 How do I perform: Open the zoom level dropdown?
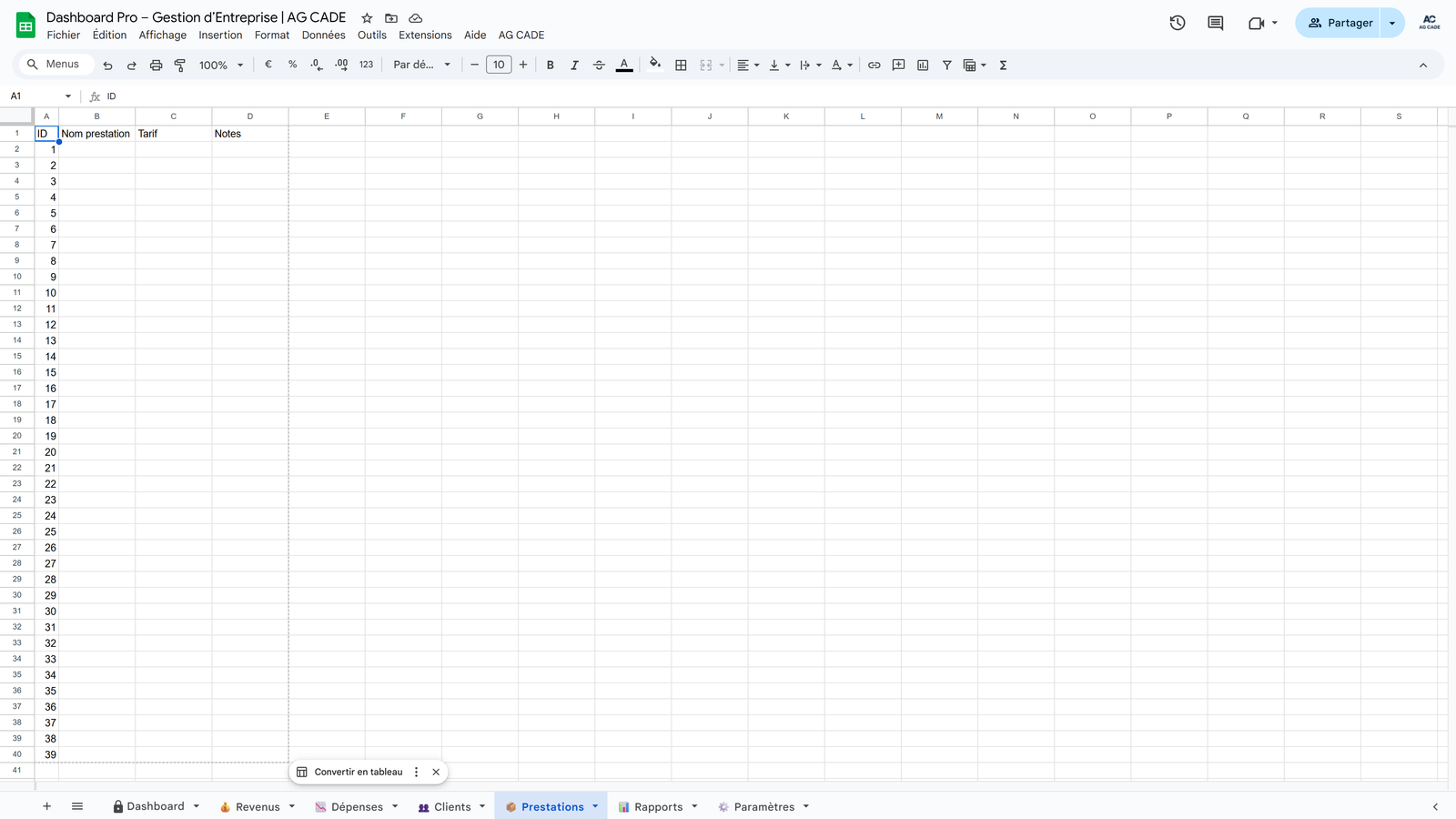click(221, 65)
